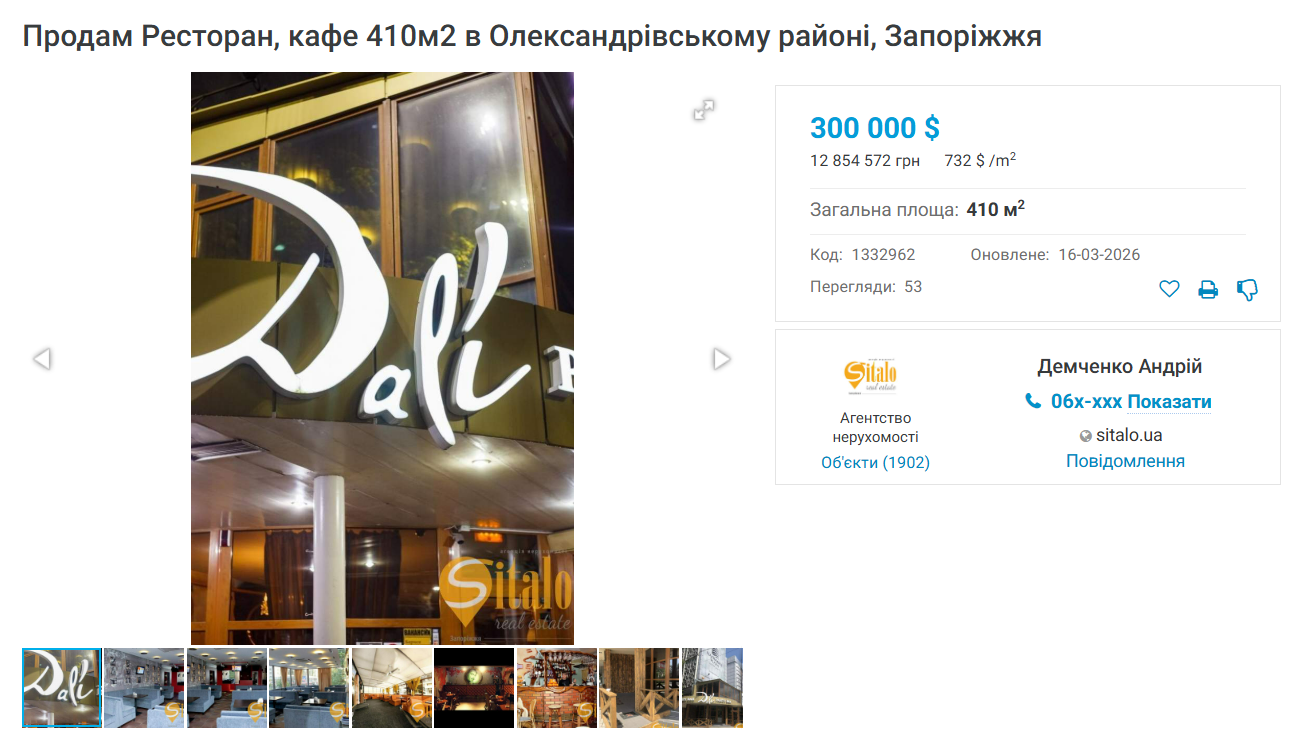View agency Об'єкти (1902) listings
Screen dimensions: 1302x734
click(875, 462)
